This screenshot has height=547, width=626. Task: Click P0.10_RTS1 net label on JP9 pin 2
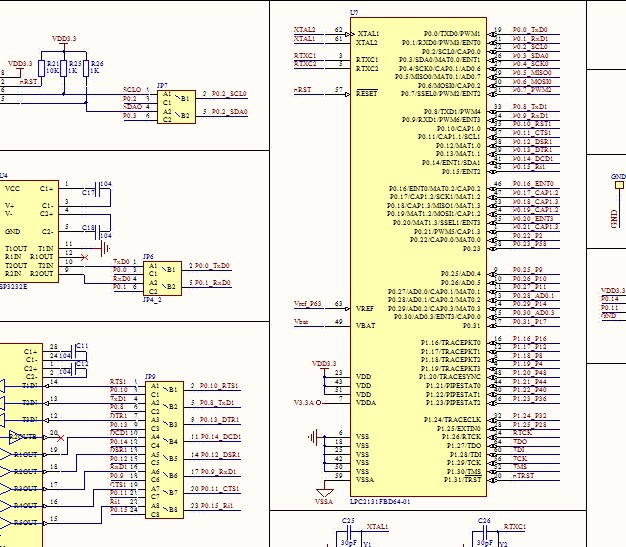(x=219, y=385)
